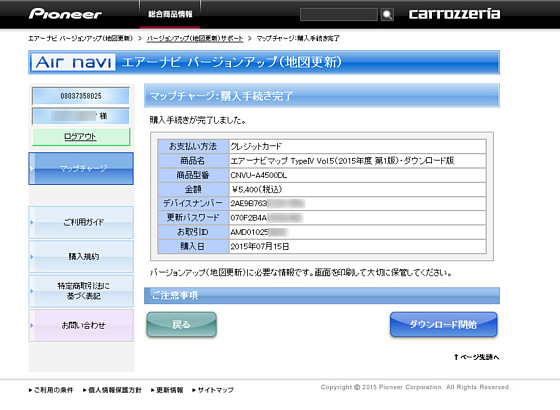Open the お問い合わせ sidebar item
560x410 pixels.
coord(81,325)
